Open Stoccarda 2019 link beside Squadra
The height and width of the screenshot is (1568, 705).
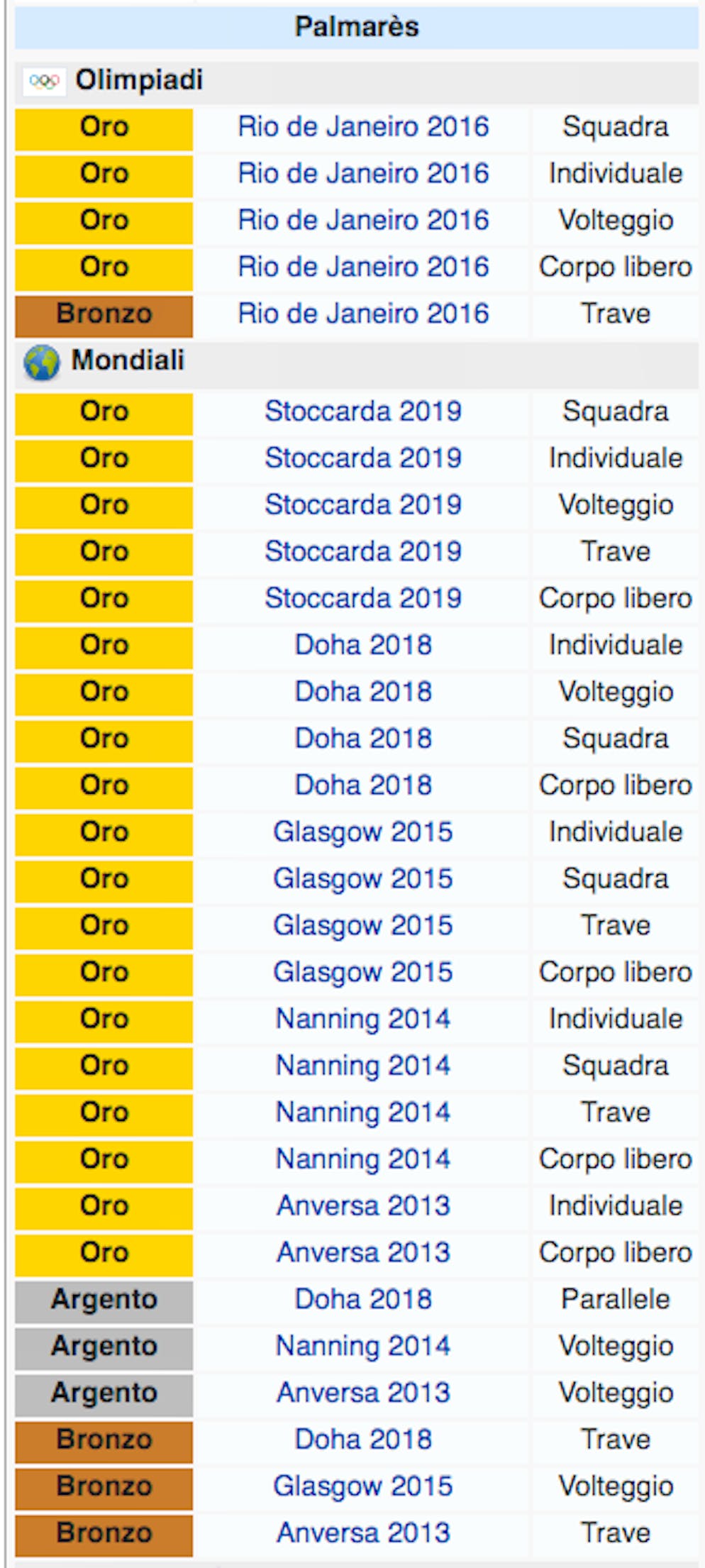tap(363, 412)
